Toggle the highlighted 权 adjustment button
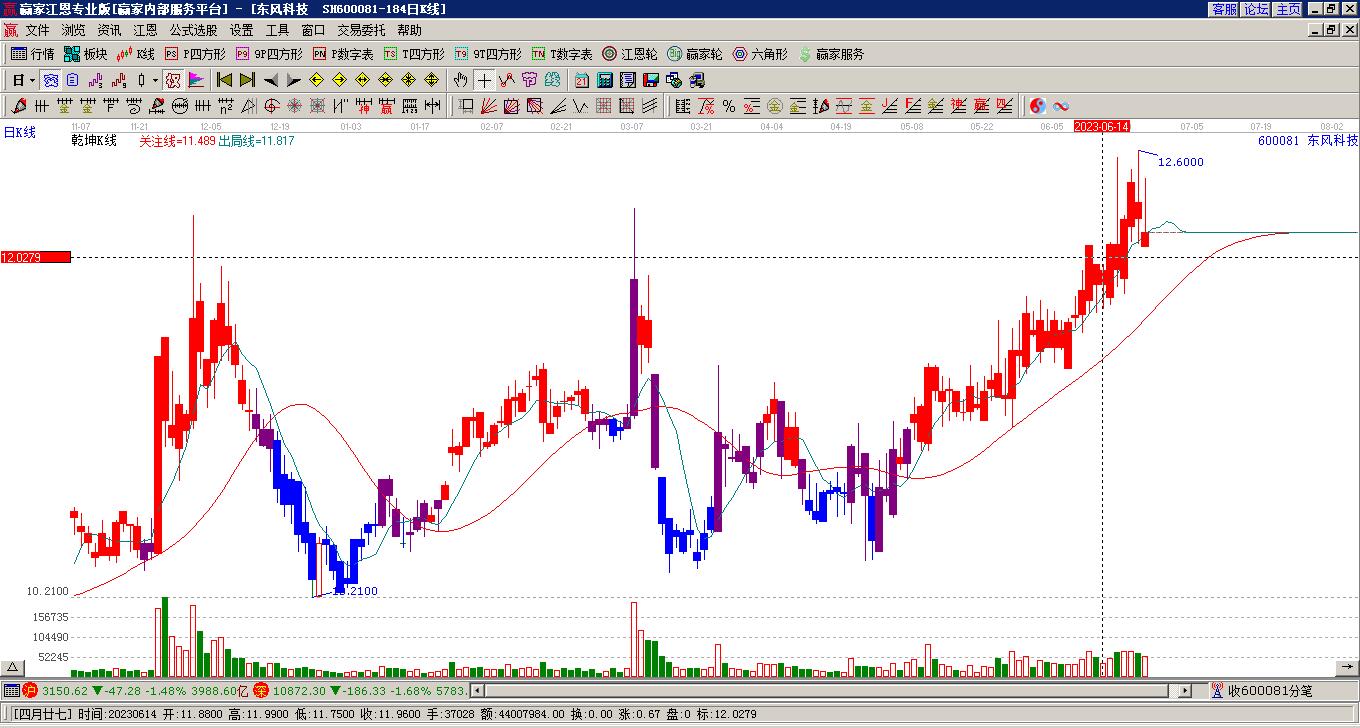Viewport: 1360px width, 728px height. click(x=172, y=80)
